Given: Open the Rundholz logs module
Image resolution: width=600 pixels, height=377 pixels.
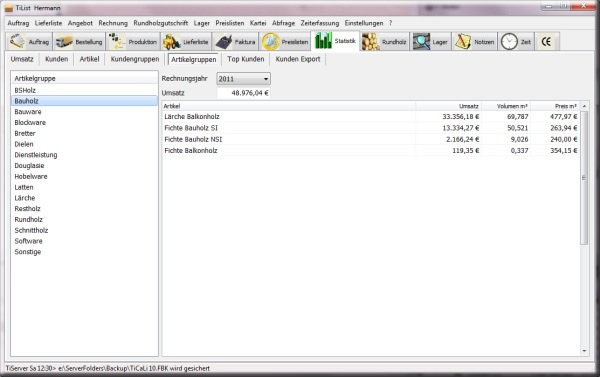Looking at the screenshot, I should coord(385,42).
